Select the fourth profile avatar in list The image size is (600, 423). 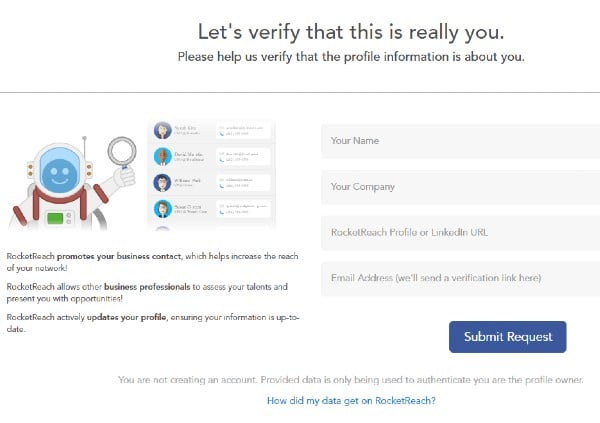[x=163, y=209]
